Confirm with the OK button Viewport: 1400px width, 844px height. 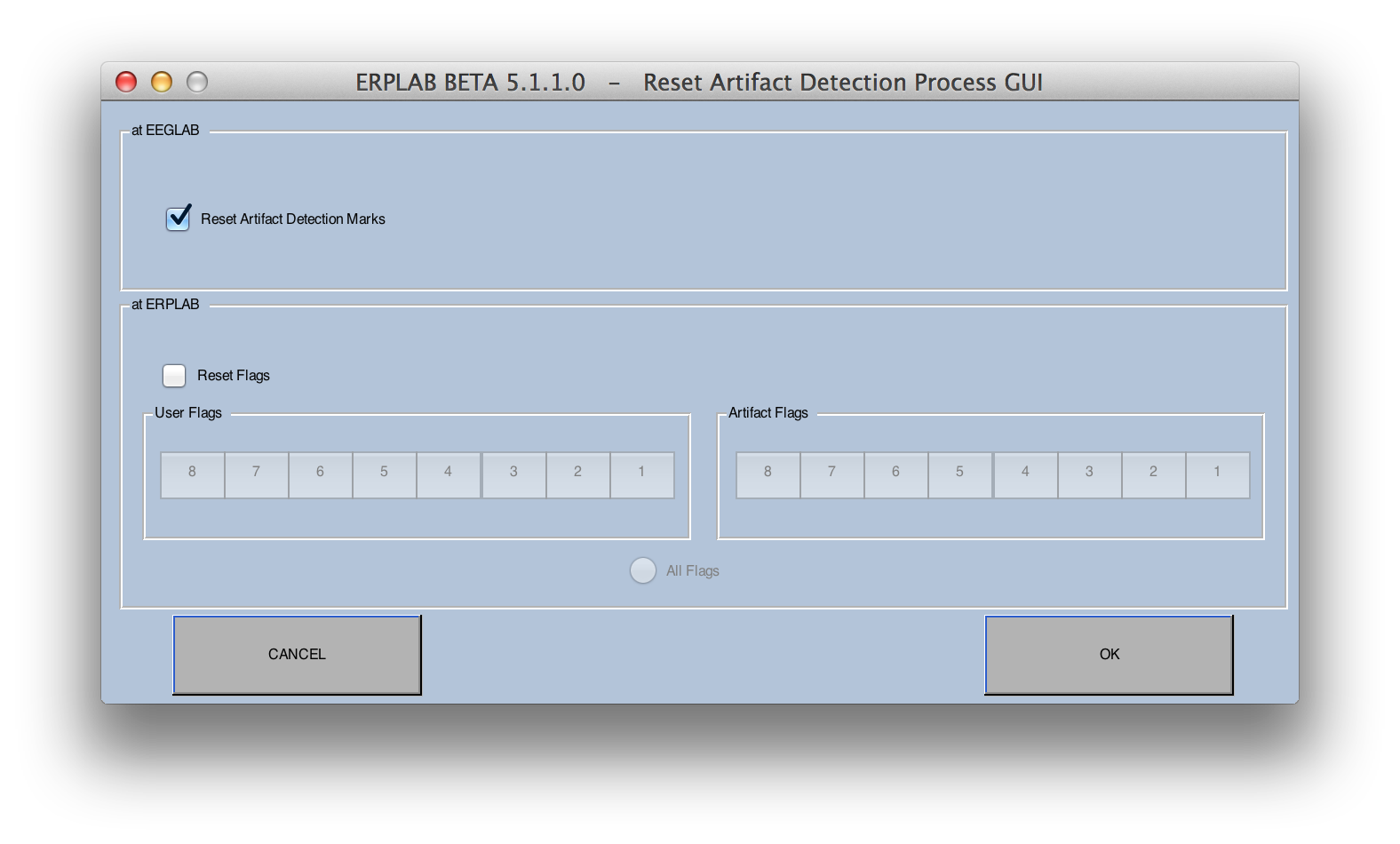click(x=1109, y=655)
